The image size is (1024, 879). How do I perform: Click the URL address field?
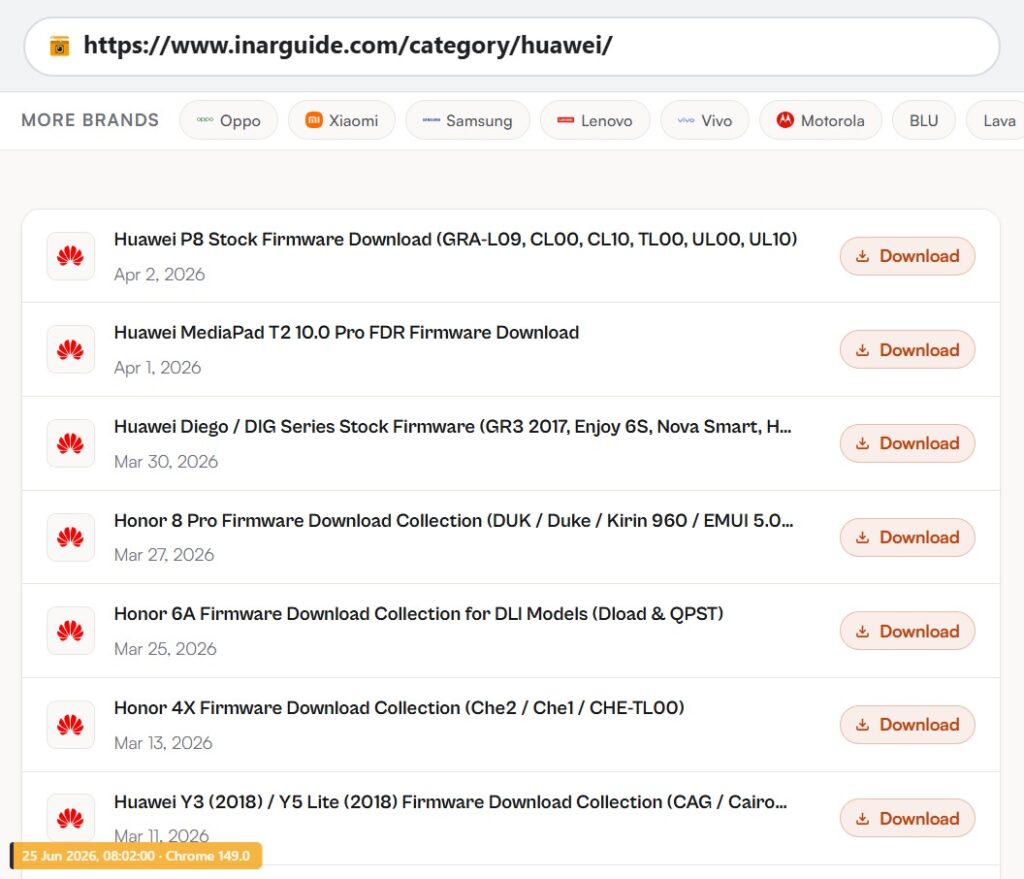[x=511, y=46]
